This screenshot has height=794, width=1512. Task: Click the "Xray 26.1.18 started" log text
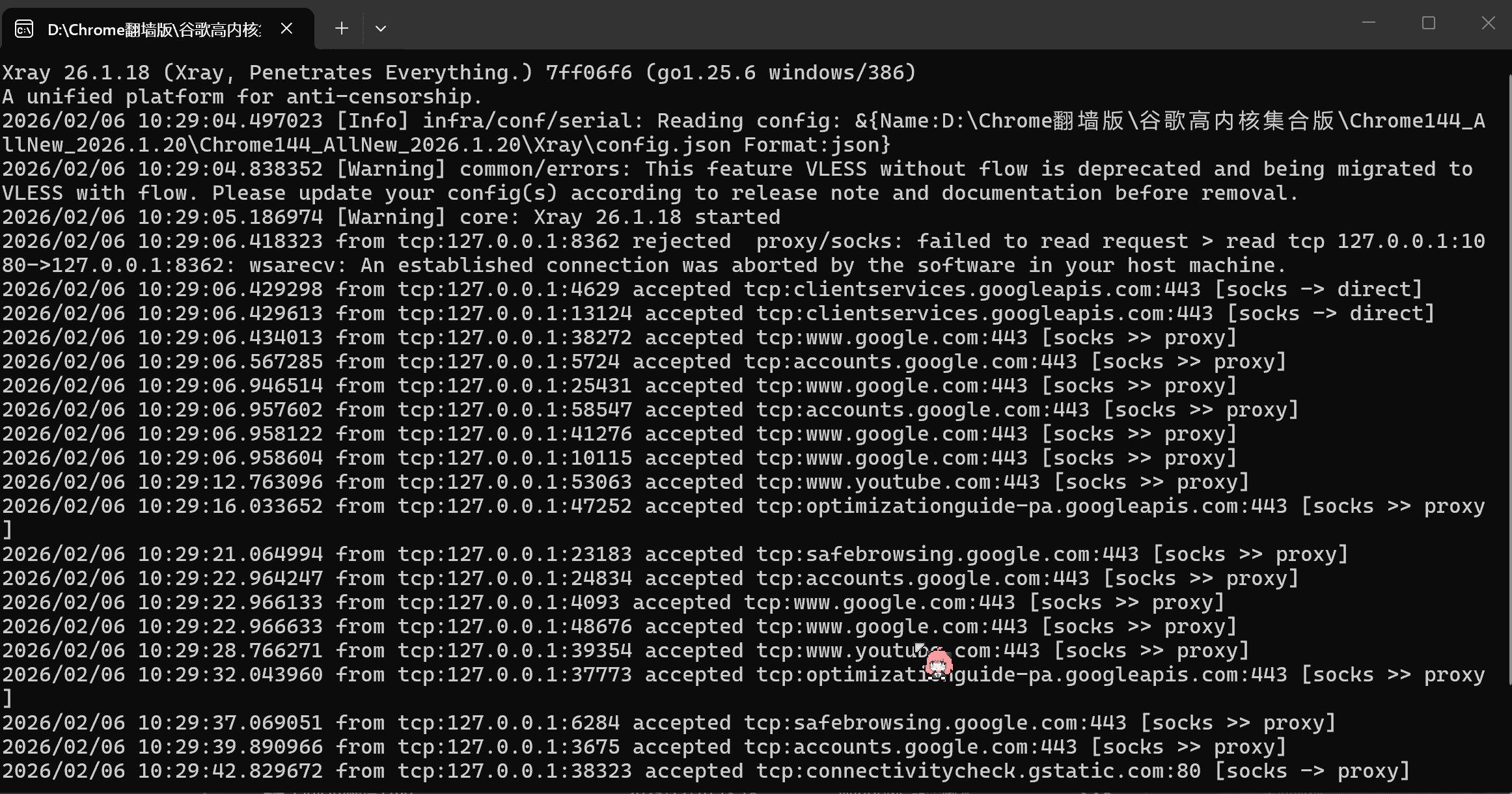click(x=656, y=217)
